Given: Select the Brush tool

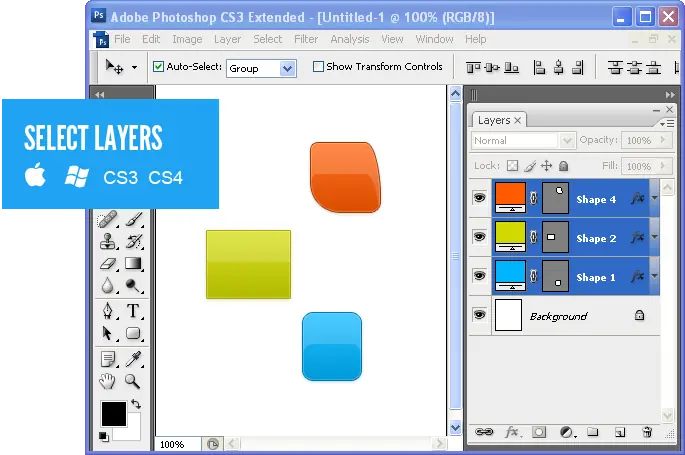Looking at the screenshot, I should [134, 219].
